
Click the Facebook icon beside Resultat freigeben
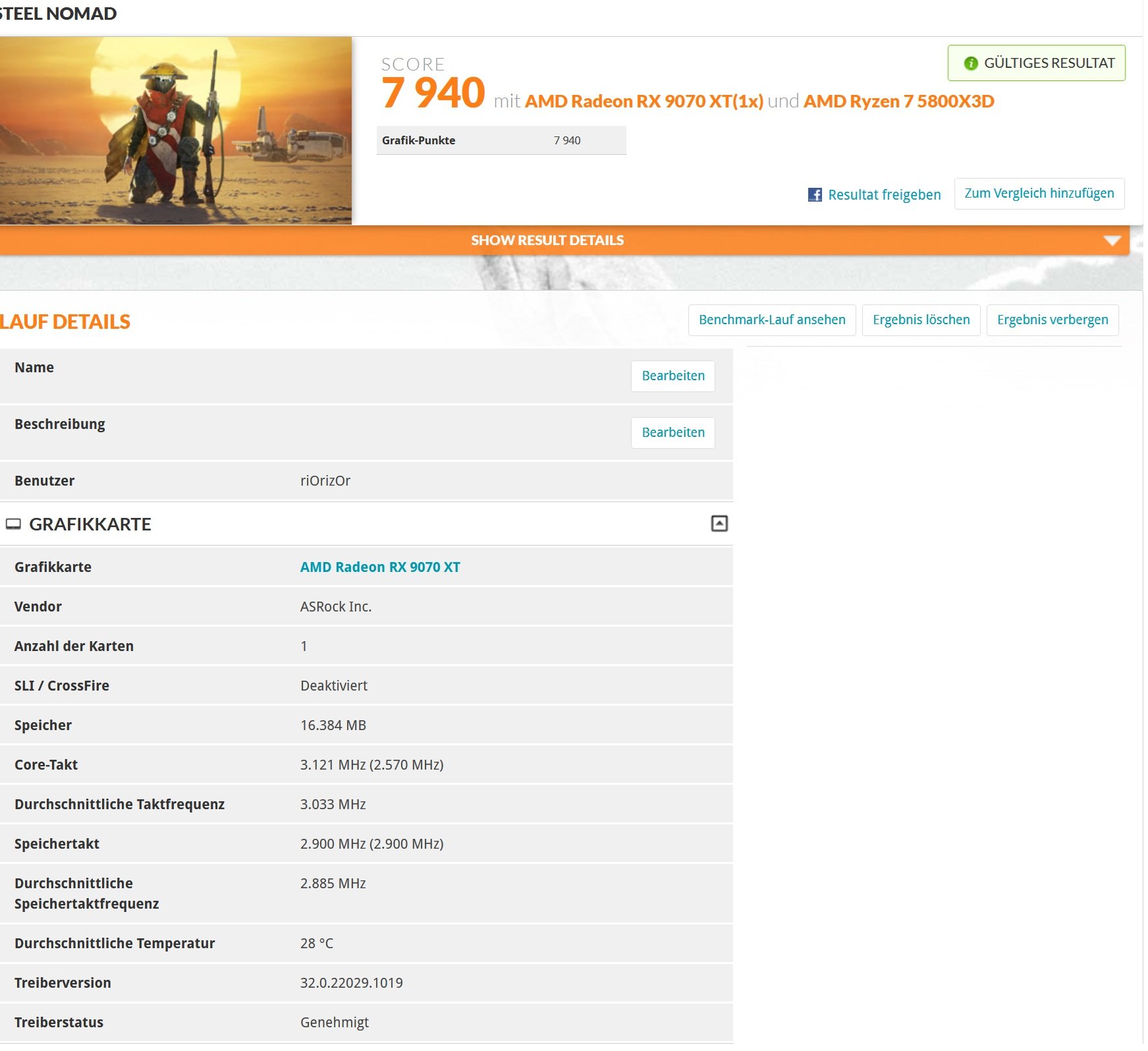coord(815,194)
